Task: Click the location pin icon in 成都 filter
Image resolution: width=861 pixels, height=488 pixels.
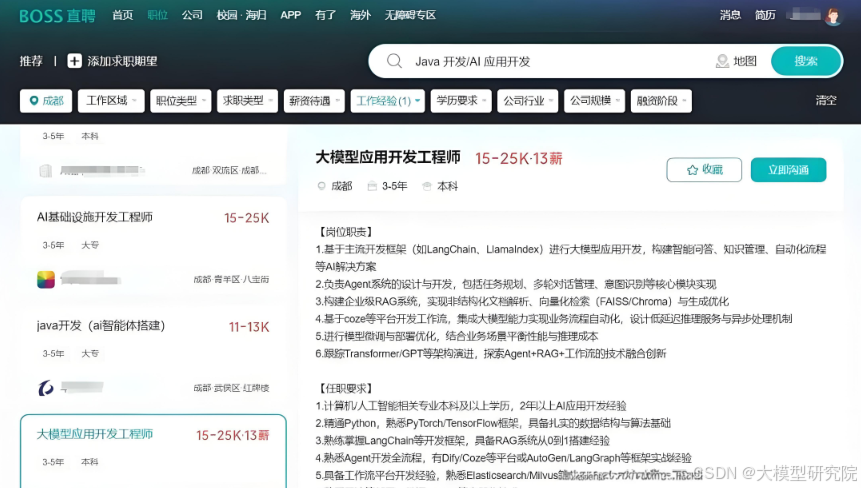Action: (x=33, y=100)
